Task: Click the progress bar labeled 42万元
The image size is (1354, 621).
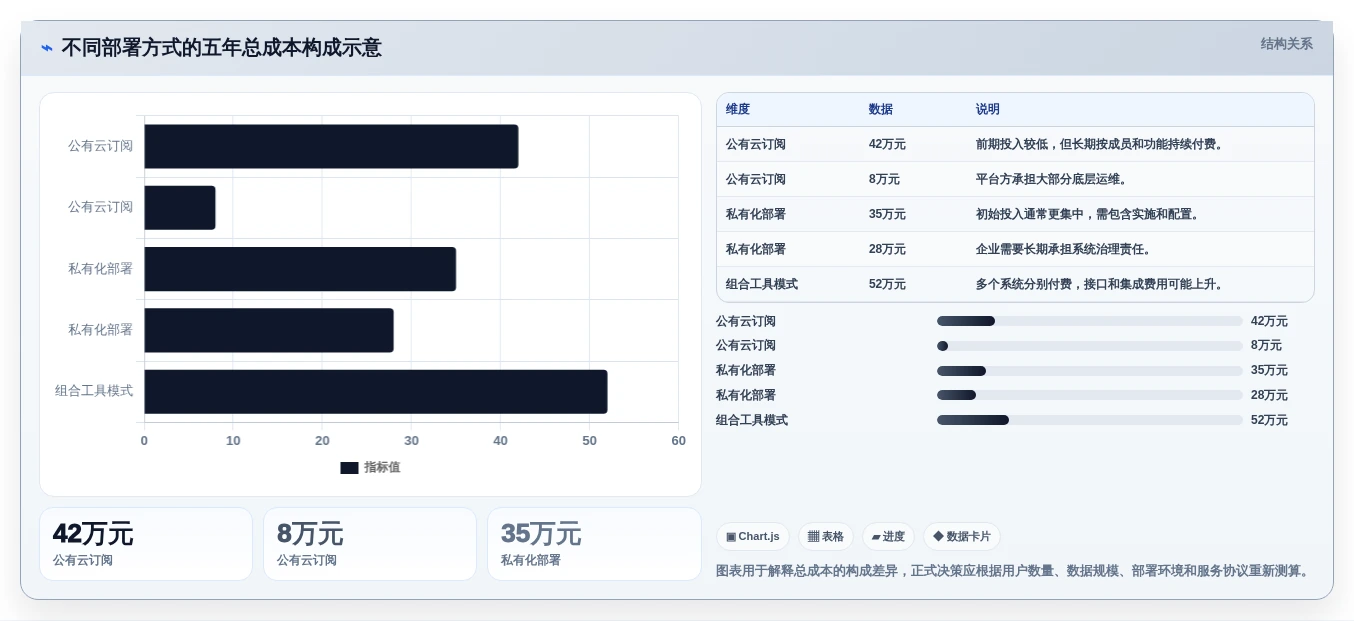Action: [x=1090, y=321]
